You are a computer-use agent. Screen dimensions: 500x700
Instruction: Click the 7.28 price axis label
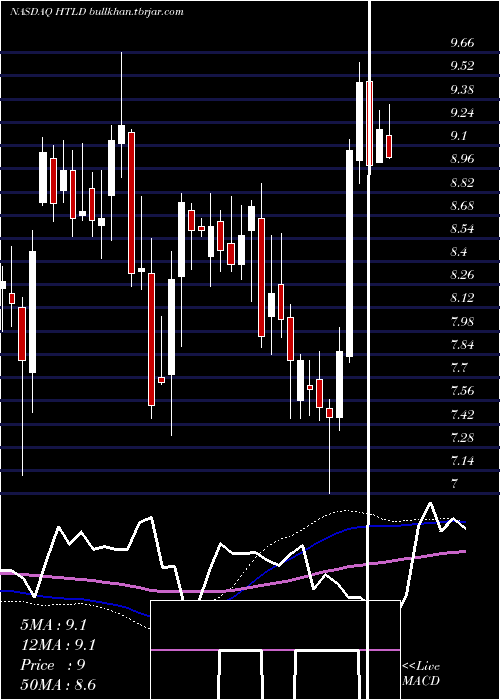click(x=462, y=438)
